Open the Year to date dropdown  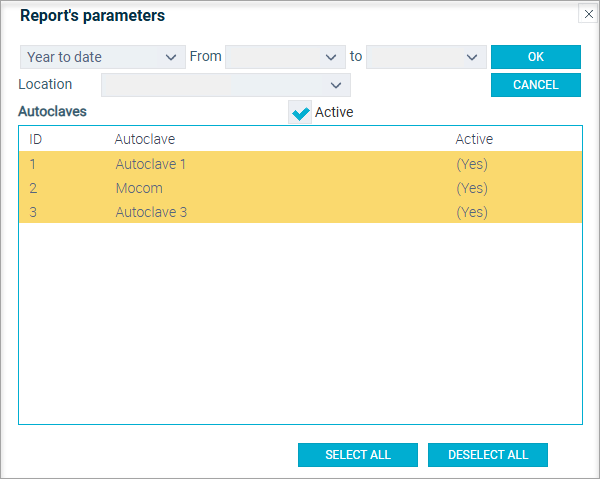tap(103, 57)
